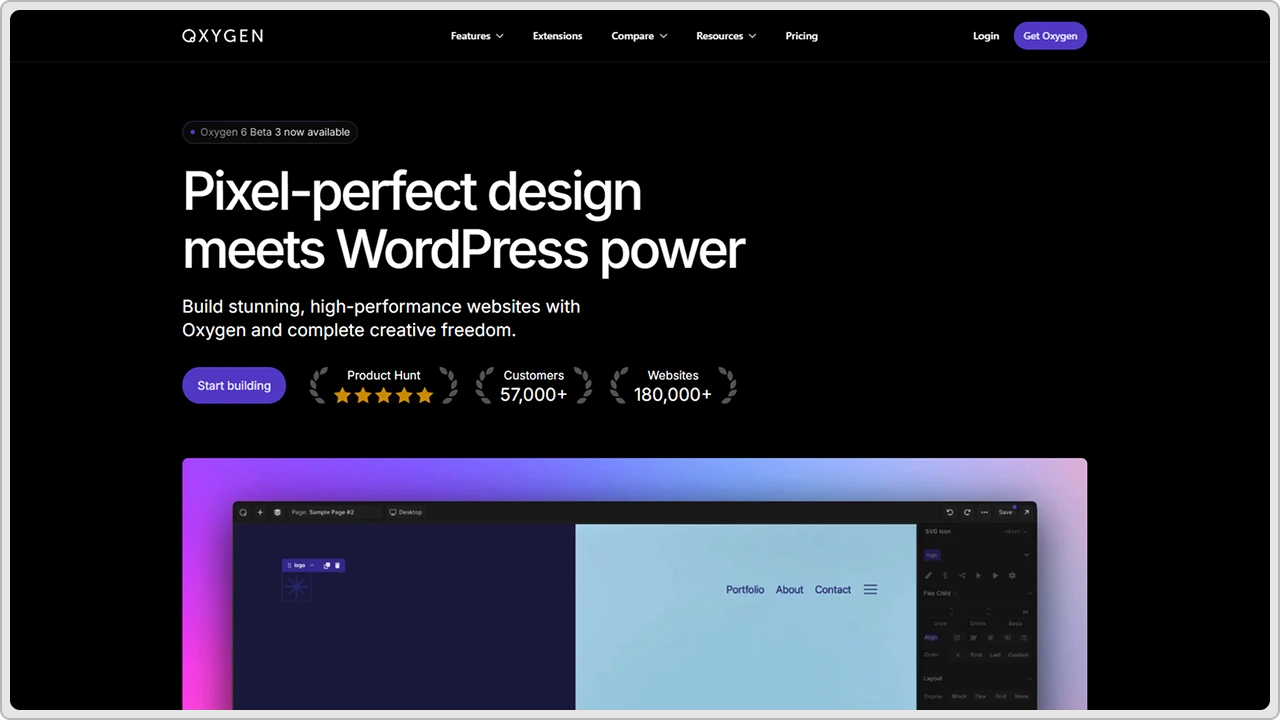
Task: Click the gear settings icon in side panel
Action: [x=1012, y=576]
